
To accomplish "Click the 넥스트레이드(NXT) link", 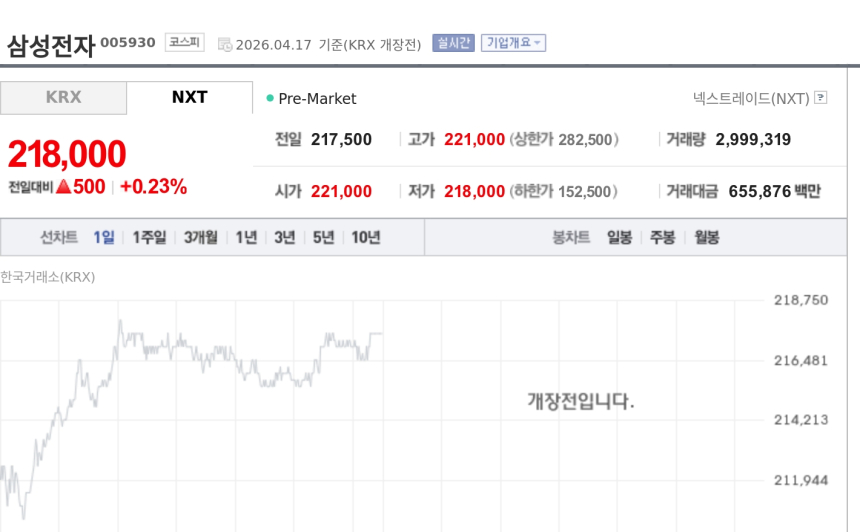I will pos(751,98).
